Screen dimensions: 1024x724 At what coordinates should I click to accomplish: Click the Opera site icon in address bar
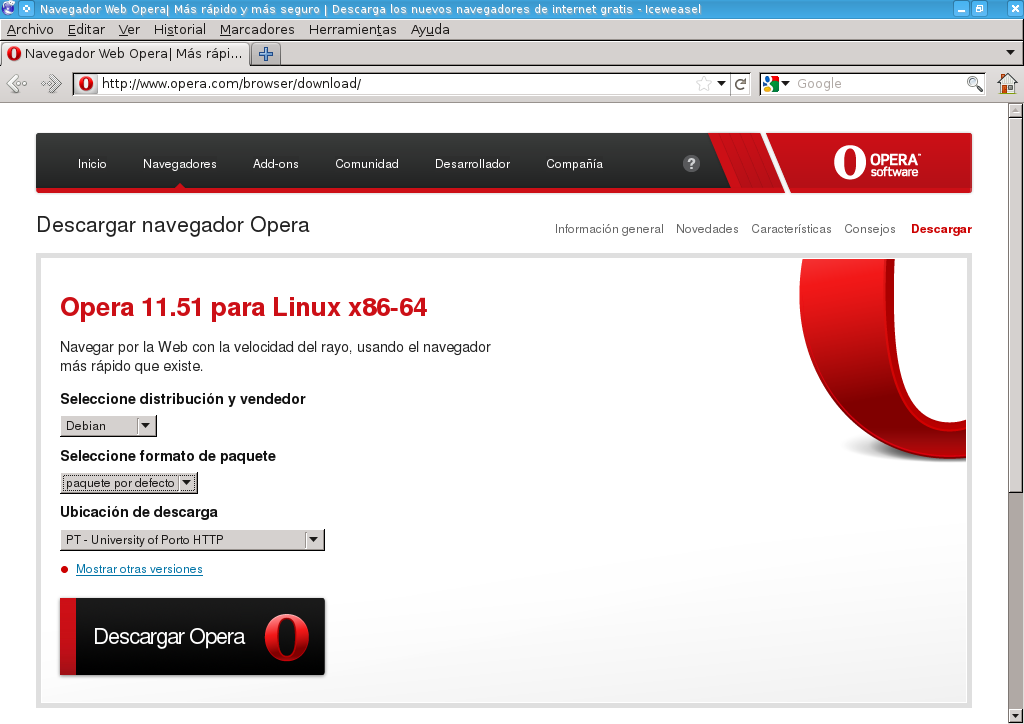86,84
